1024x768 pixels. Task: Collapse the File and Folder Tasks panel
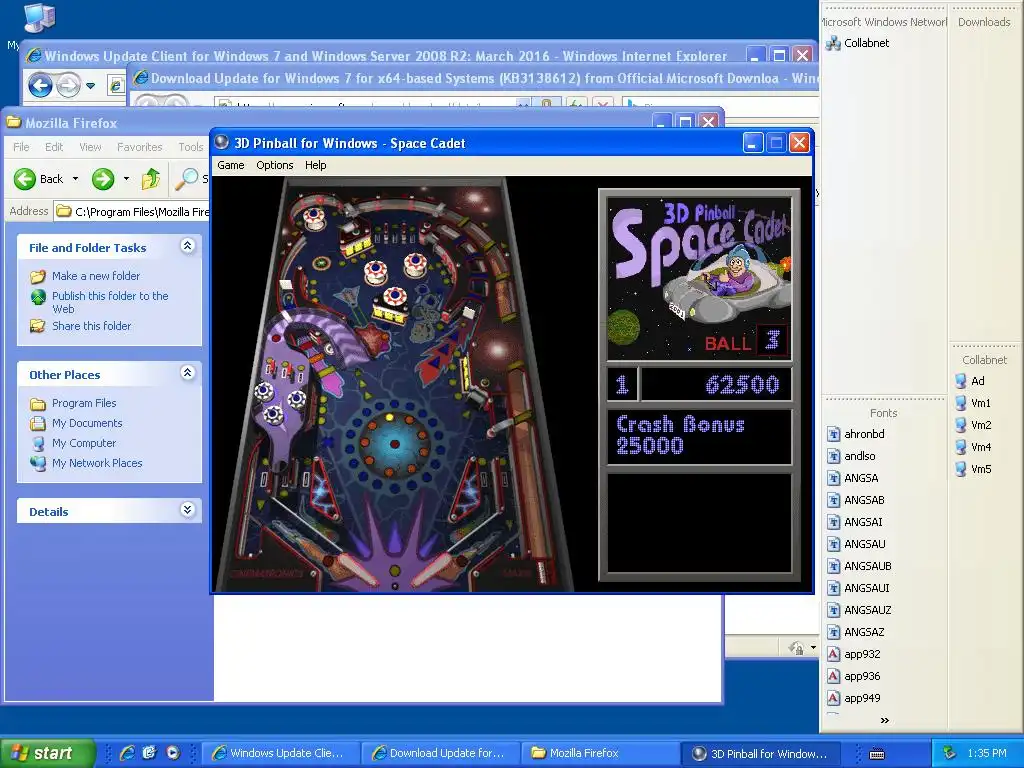[187, 246]
